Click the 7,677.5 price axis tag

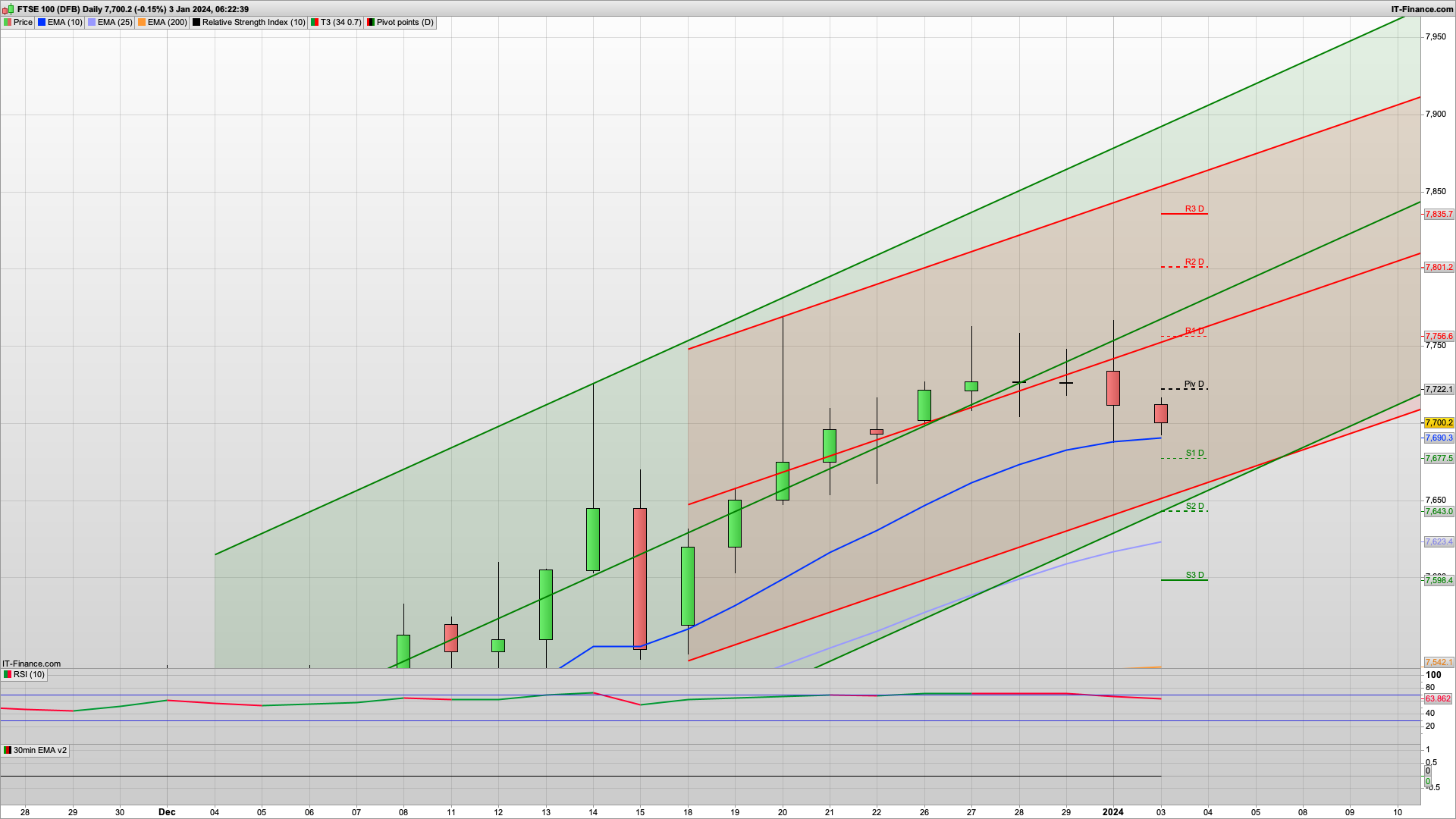[1439, 459]
